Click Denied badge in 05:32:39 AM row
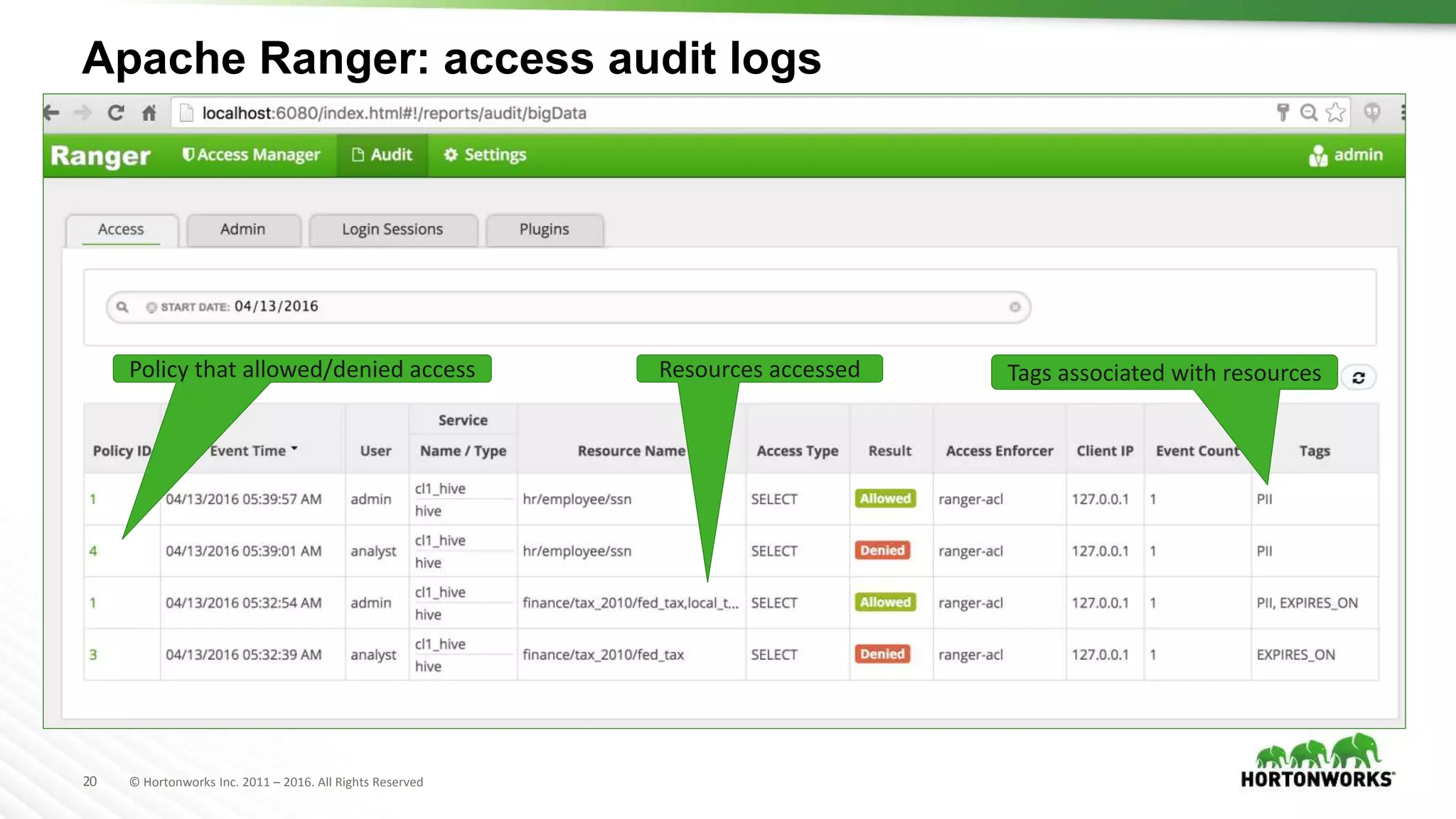The width and height of the screenshot is (1456, 819). pyautogui.click(x=882, y=654)
